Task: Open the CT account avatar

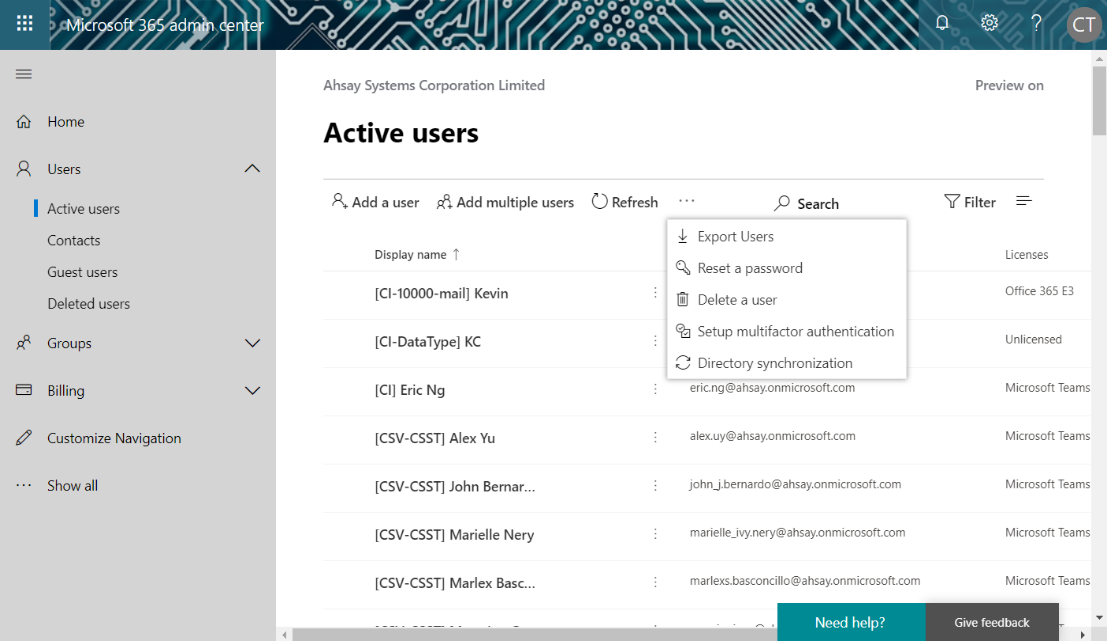Action: [x=1084, y=24]
